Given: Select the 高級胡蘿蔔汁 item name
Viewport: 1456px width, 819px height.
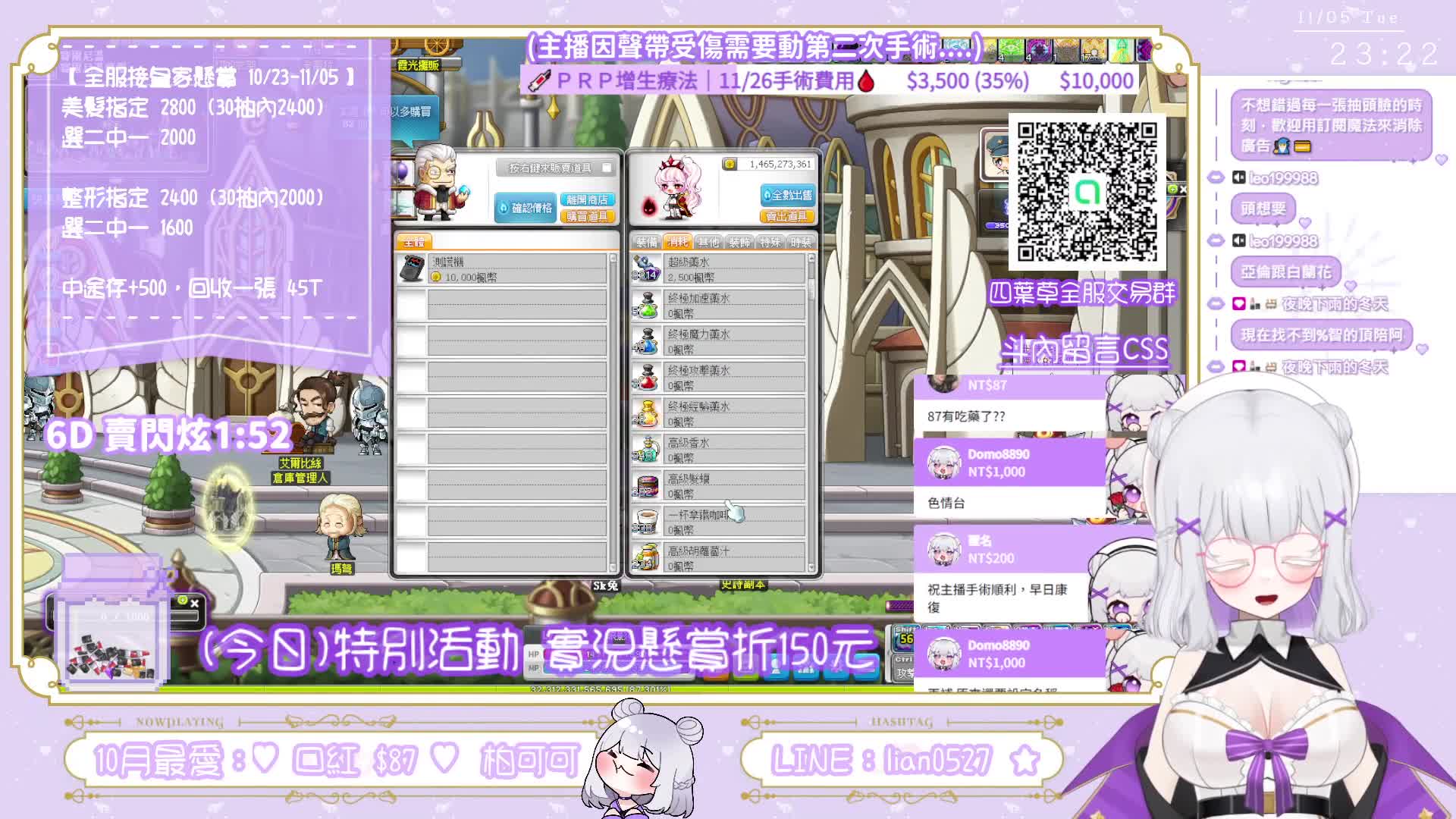Looking at the screenshot, I should pyautogui.click(x=698, y=551).
